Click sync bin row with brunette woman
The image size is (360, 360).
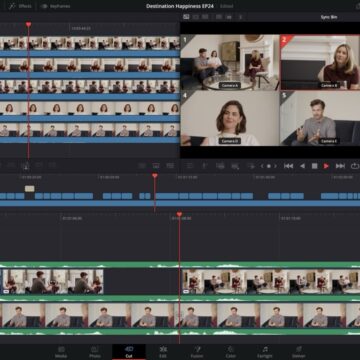click(90, 108)
